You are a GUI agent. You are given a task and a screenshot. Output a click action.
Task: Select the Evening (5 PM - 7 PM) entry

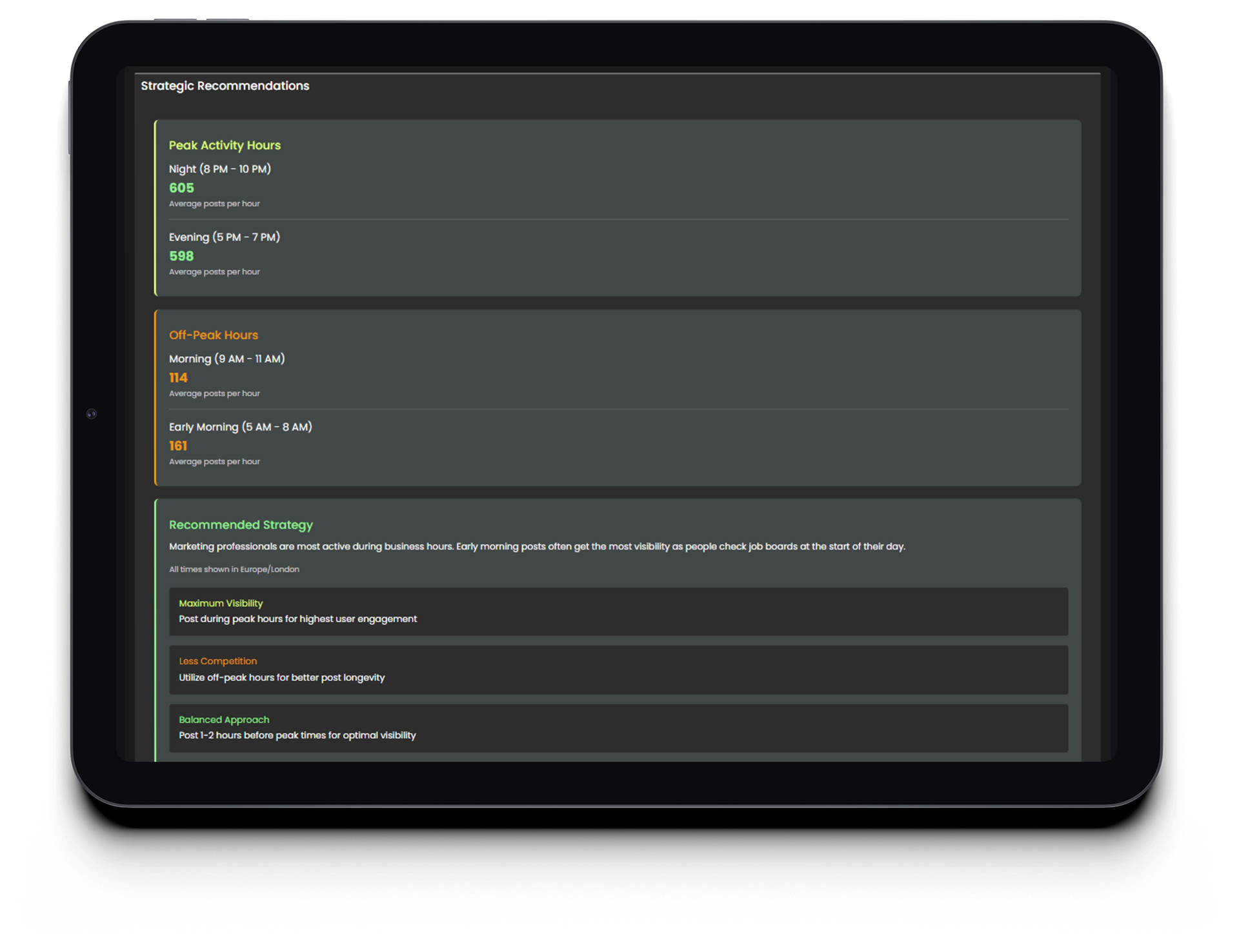pyautogui.click(x=224, y=237)
